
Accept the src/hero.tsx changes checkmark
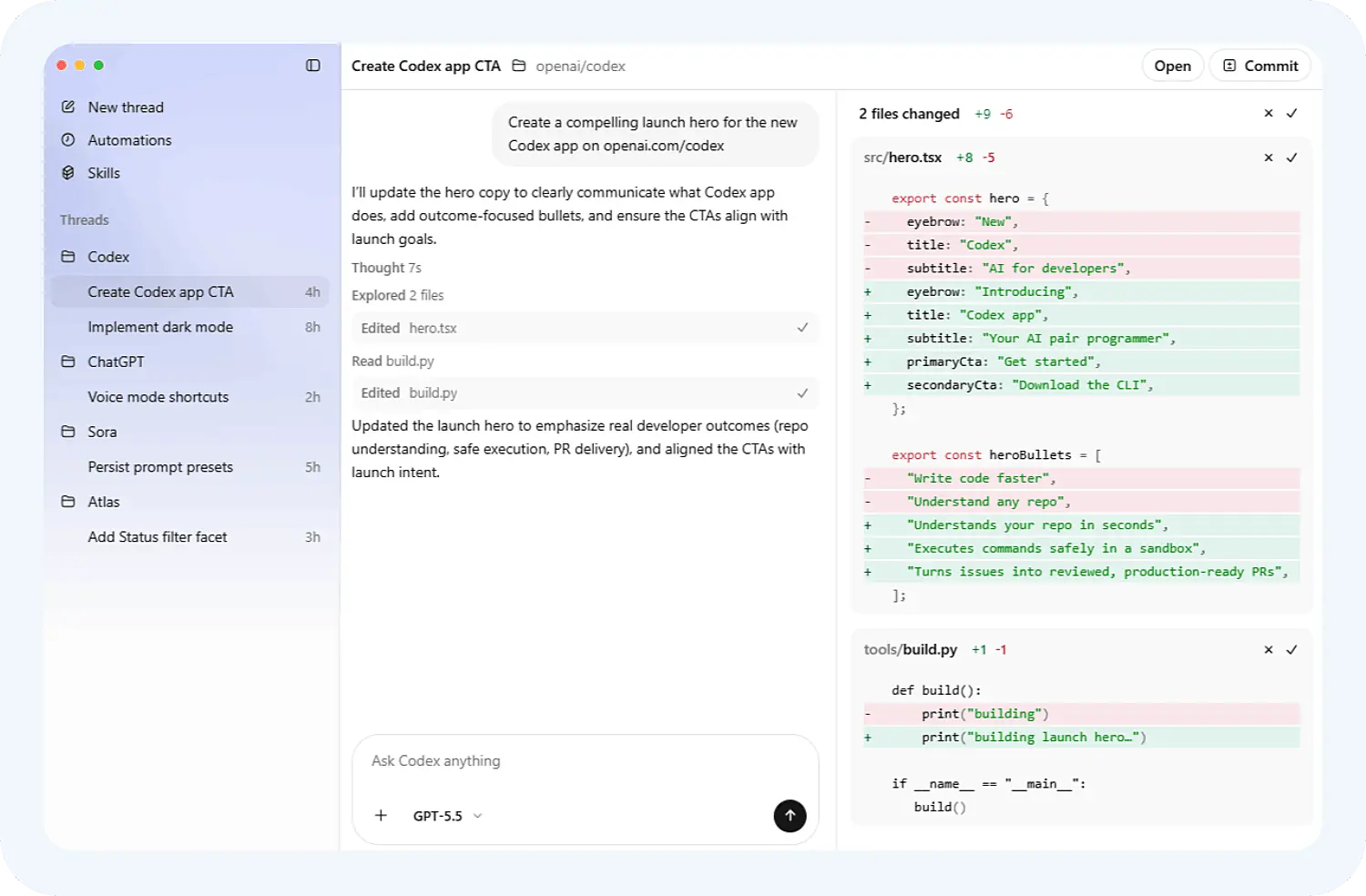[x=1291, y=158]
